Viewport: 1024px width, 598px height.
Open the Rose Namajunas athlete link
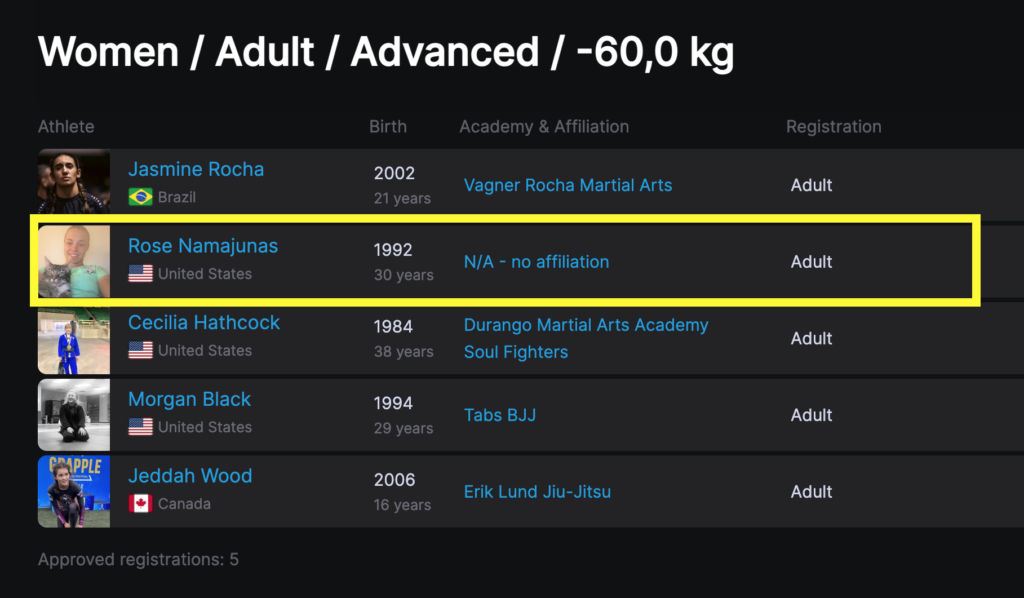click(x=203, y=246)
